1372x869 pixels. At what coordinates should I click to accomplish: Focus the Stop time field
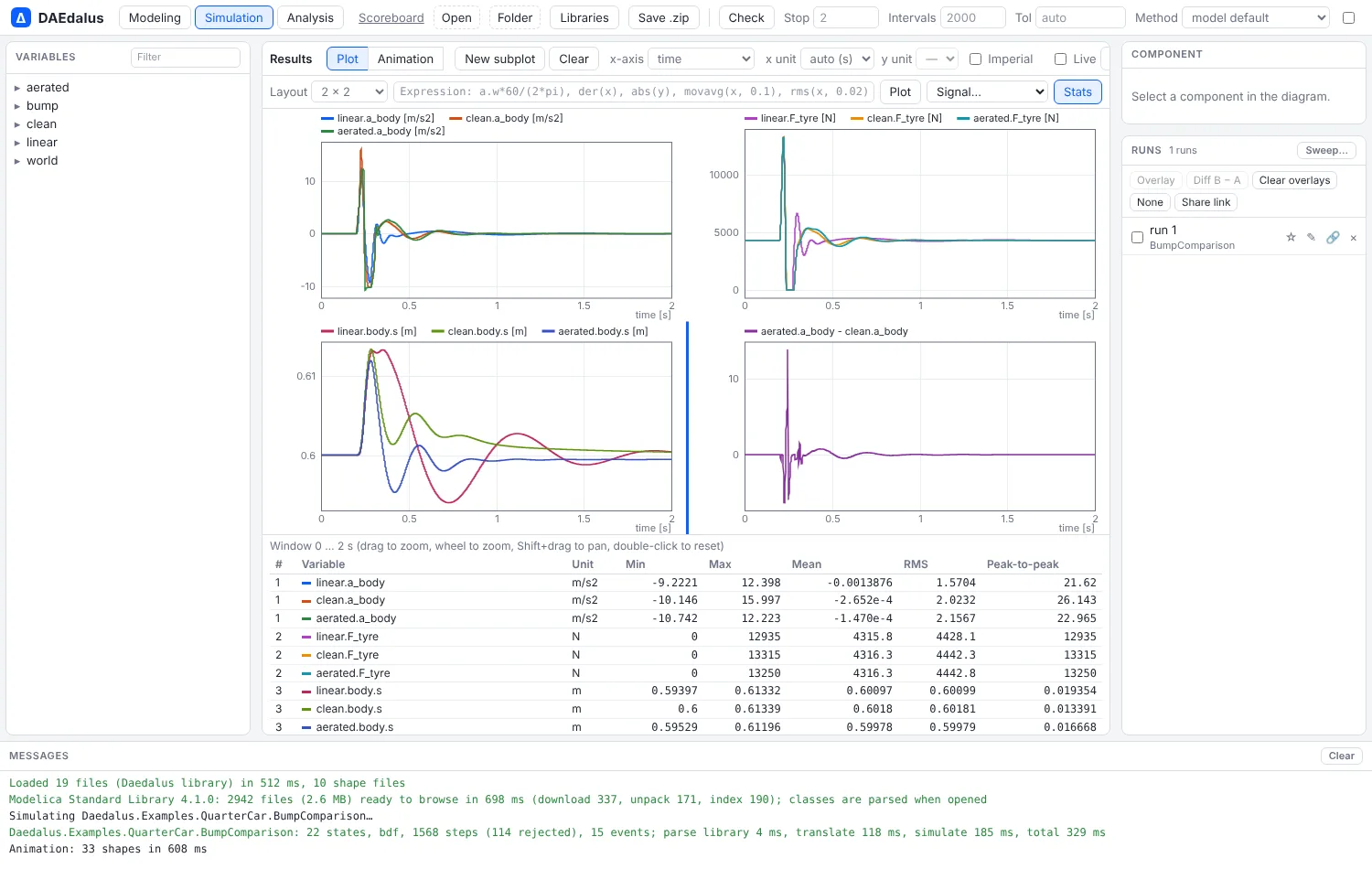point(845,17)
